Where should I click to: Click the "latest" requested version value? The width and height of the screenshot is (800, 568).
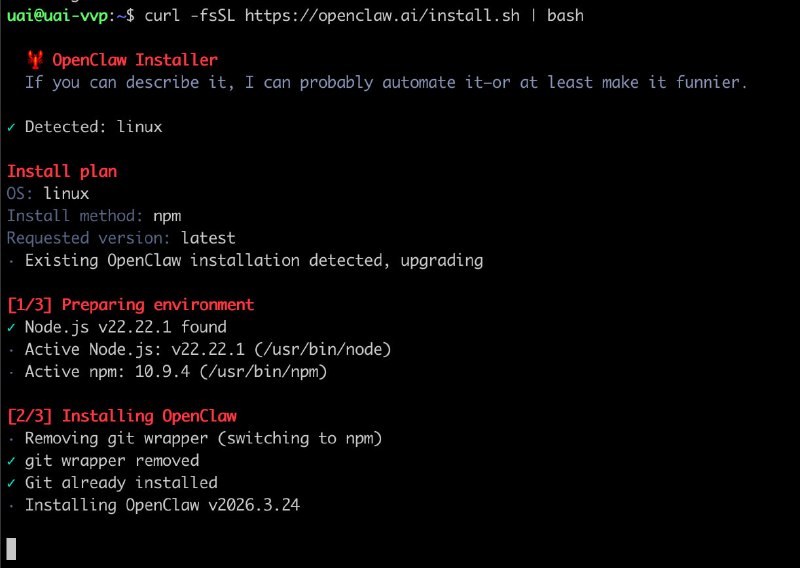[208, 238]
